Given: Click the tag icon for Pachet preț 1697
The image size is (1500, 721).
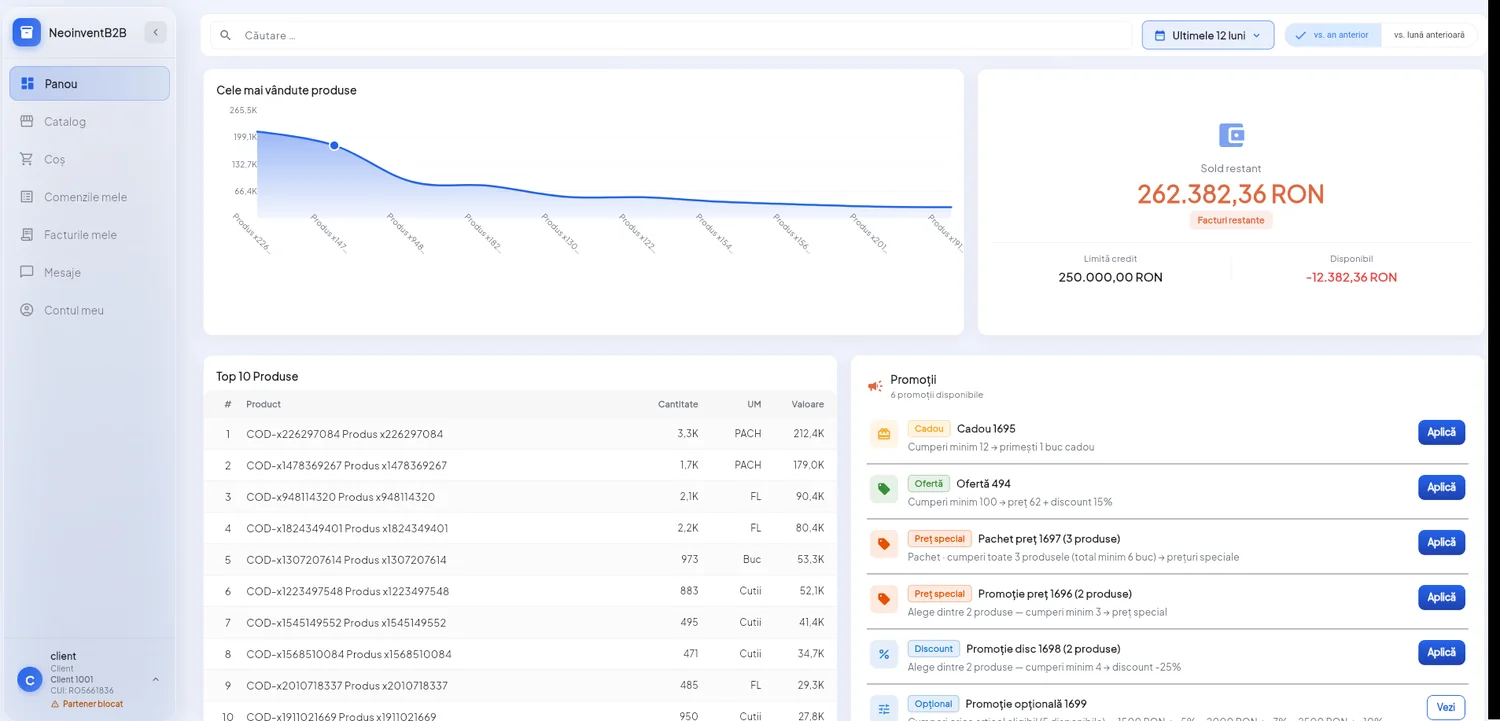Looking at the screenshot, I should (884, 544).
